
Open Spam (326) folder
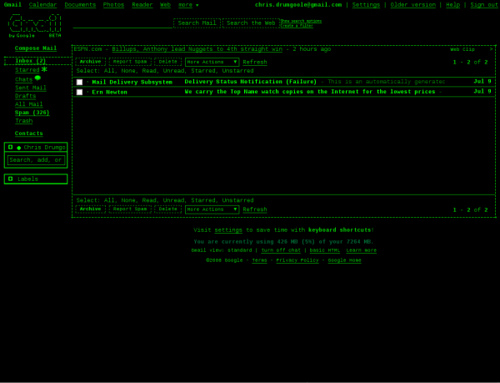pos(32,113)
